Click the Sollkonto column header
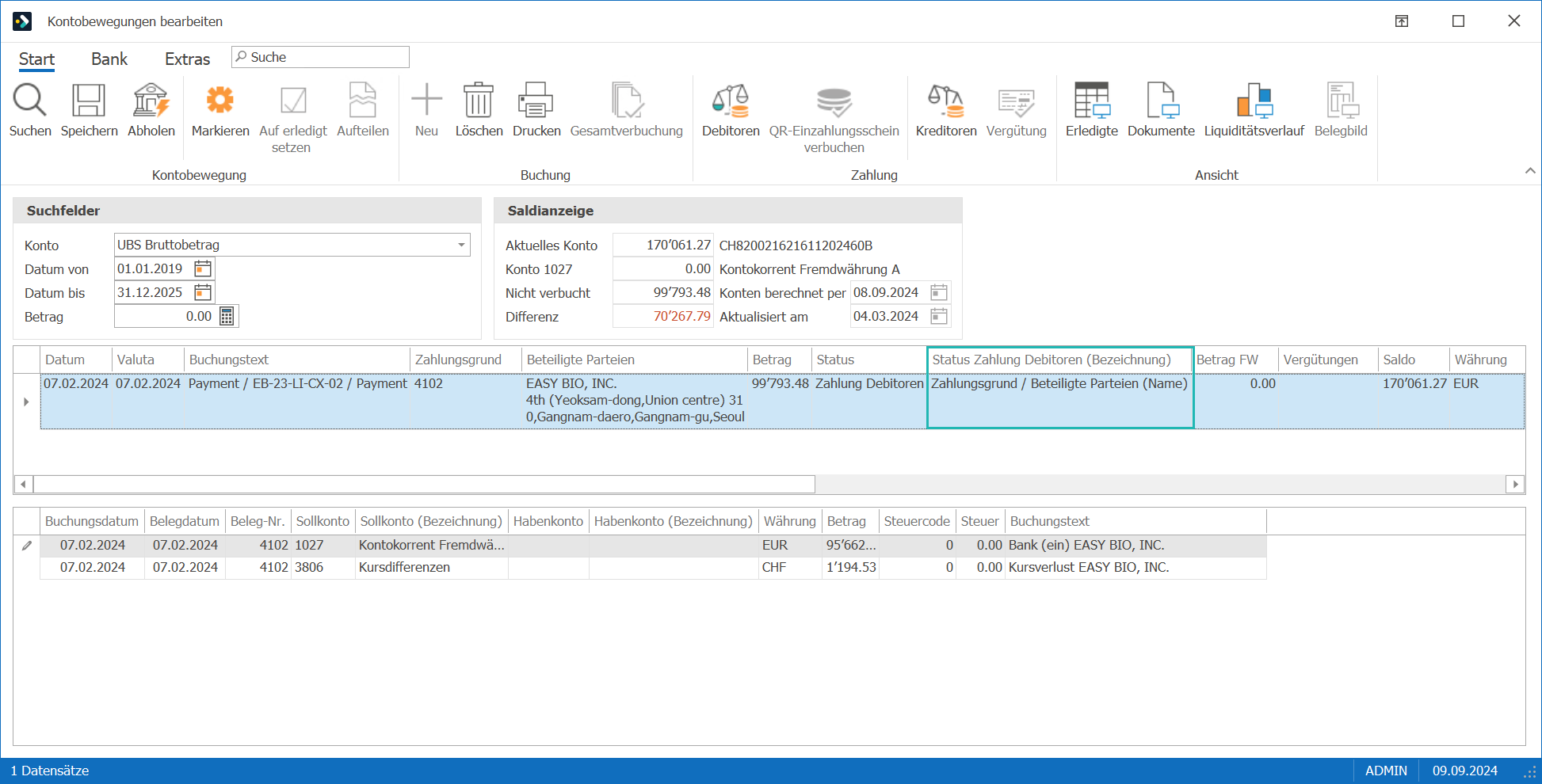 [323, 521]
